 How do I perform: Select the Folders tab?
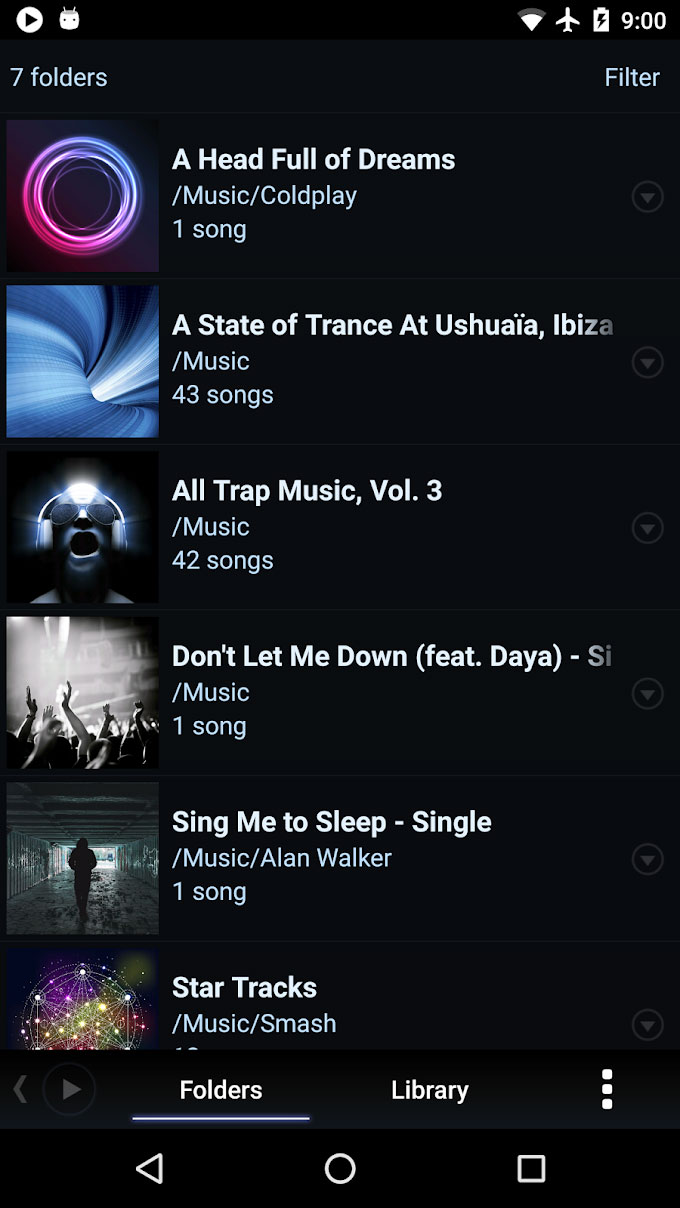220,1089
